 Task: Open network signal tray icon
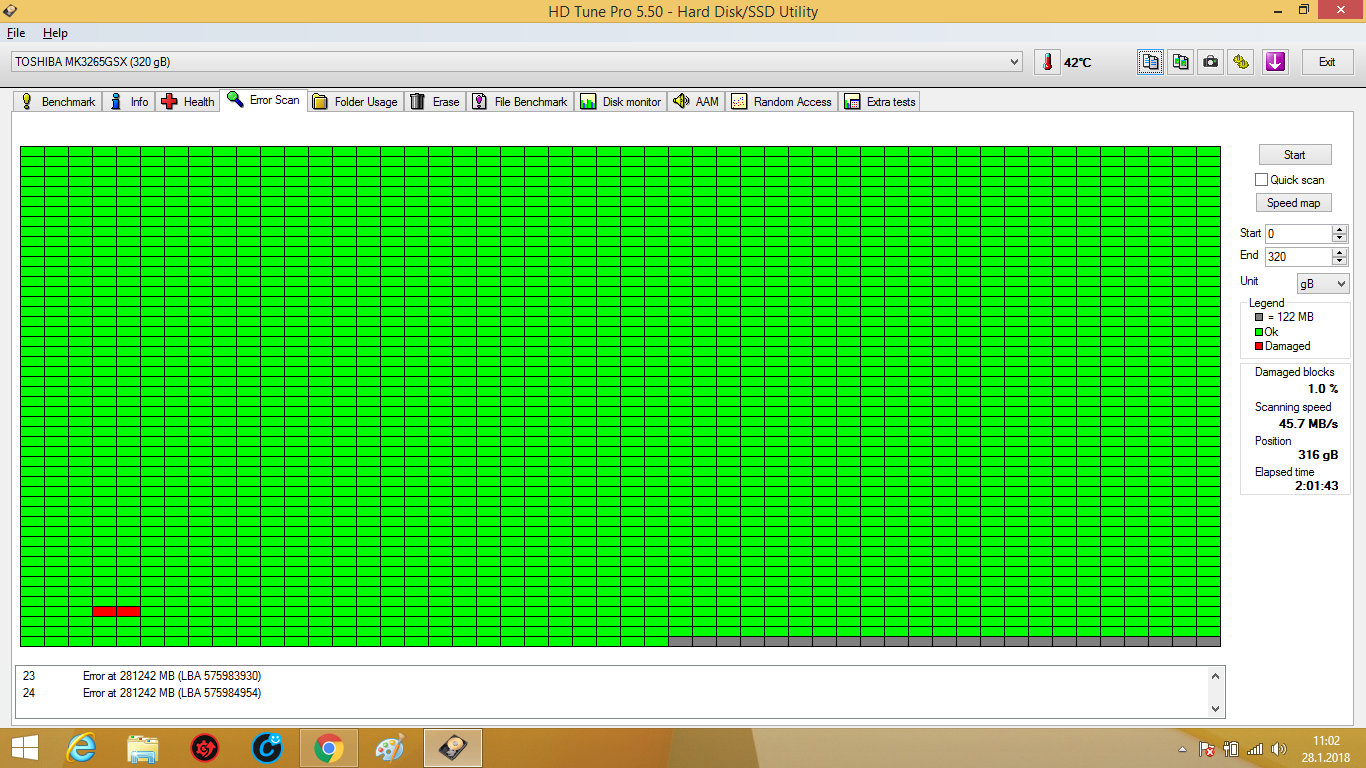click(x=1255, y=749)
